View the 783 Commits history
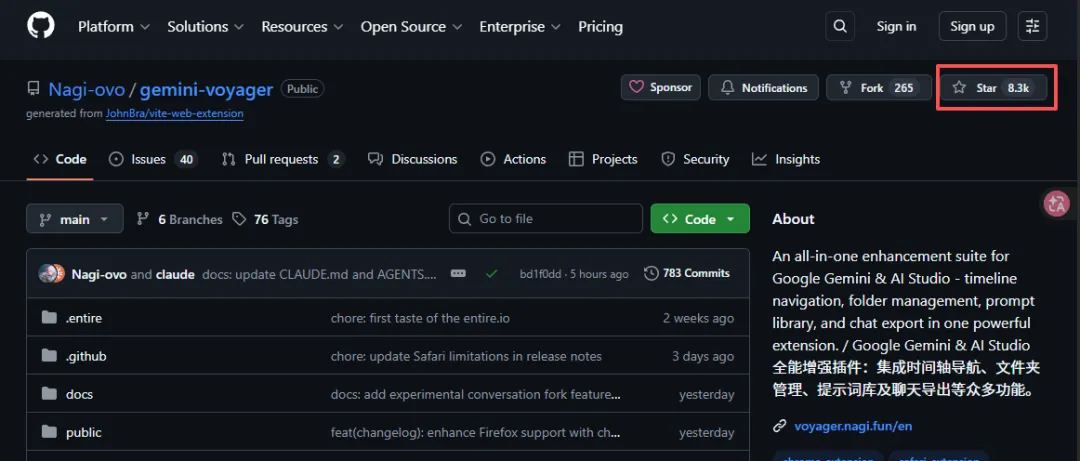The image size is (1080, 461). (x=687, y=273)
